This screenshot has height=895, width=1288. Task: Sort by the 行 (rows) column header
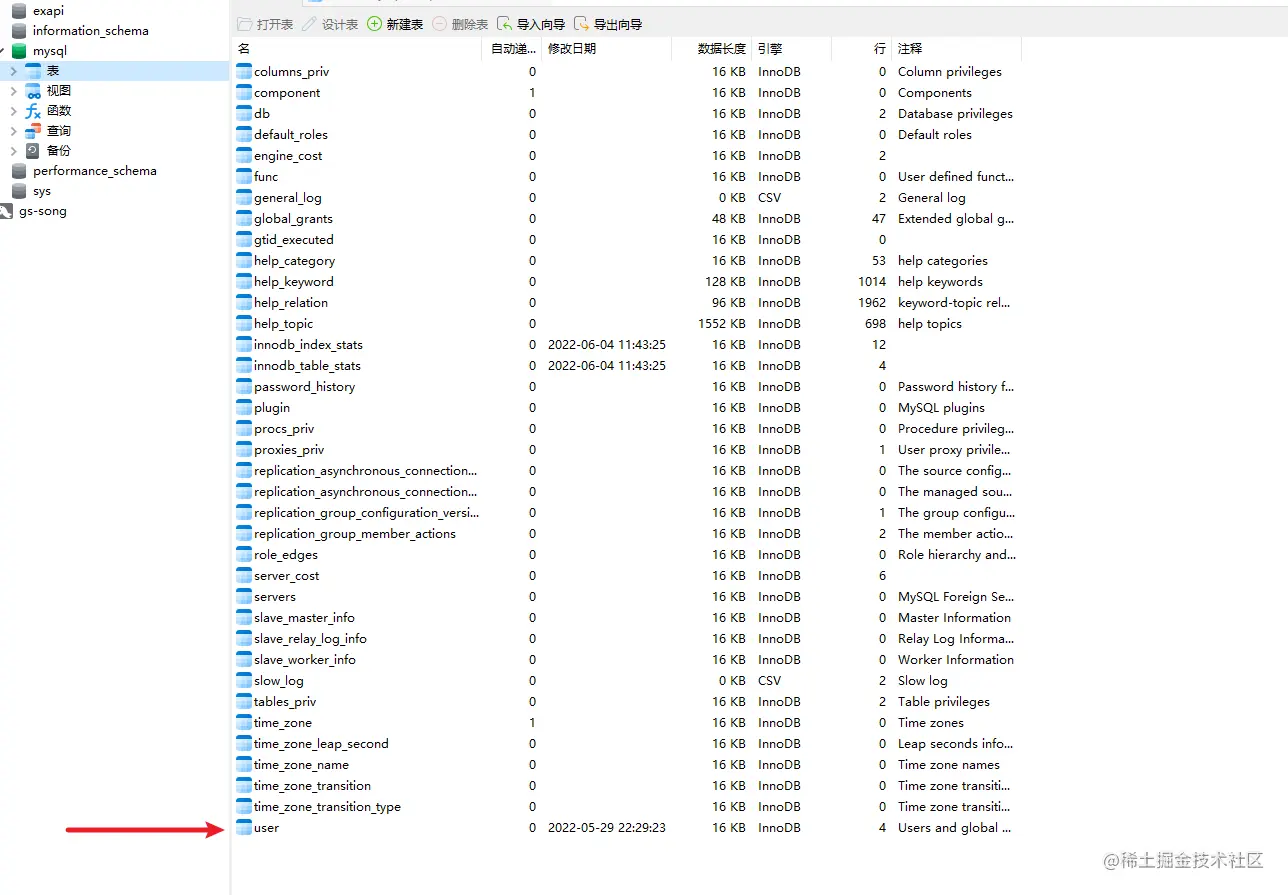(x=861, y=48)
